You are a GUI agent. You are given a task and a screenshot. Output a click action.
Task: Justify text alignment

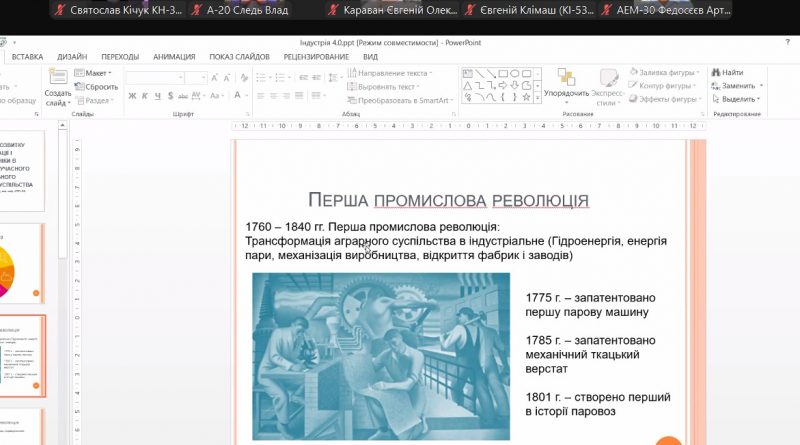(x=299, y=96)
